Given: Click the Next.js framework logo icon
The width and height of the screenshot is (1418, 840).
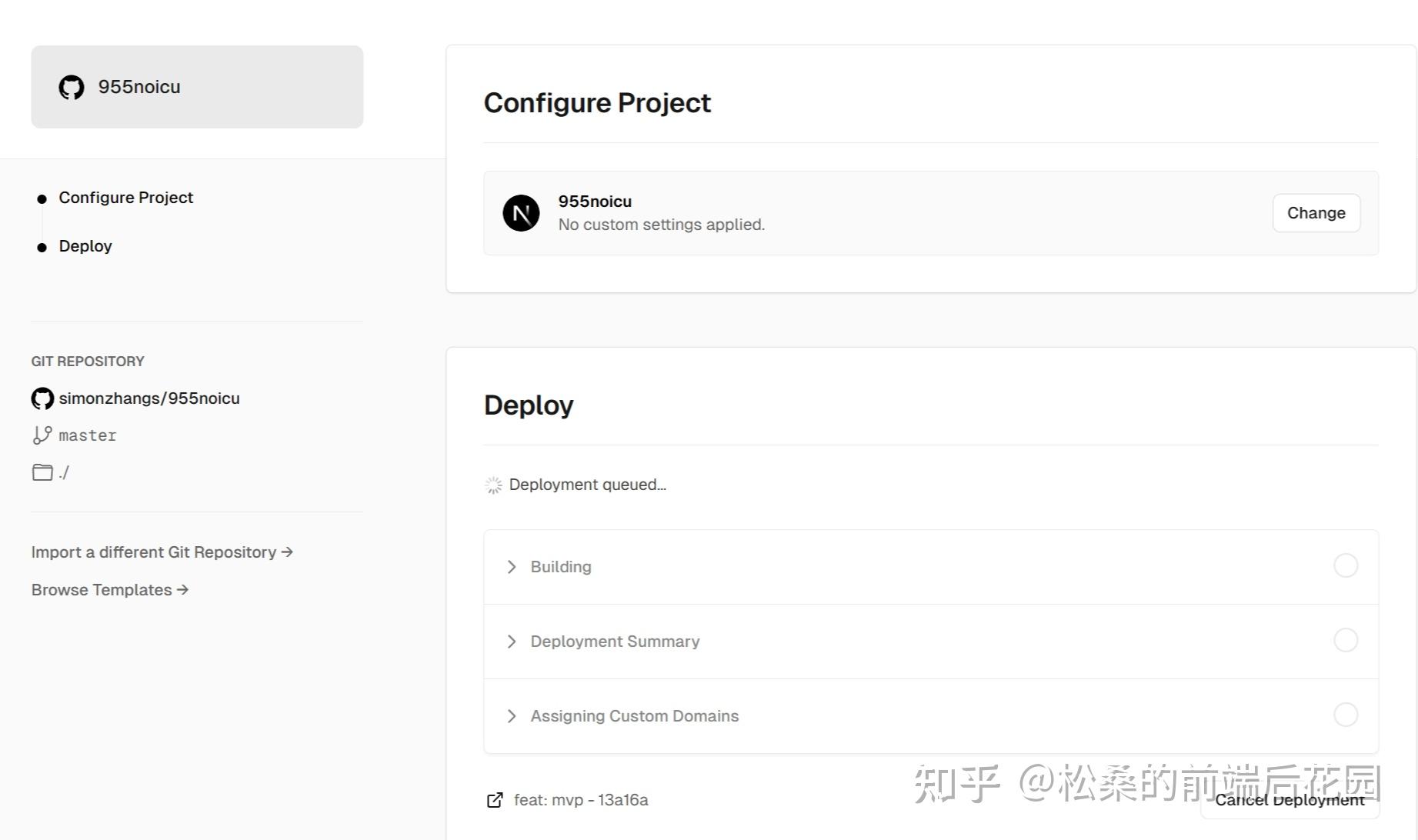Looking at the screenshot, I should pyautogui.click(x=522, y=213).
